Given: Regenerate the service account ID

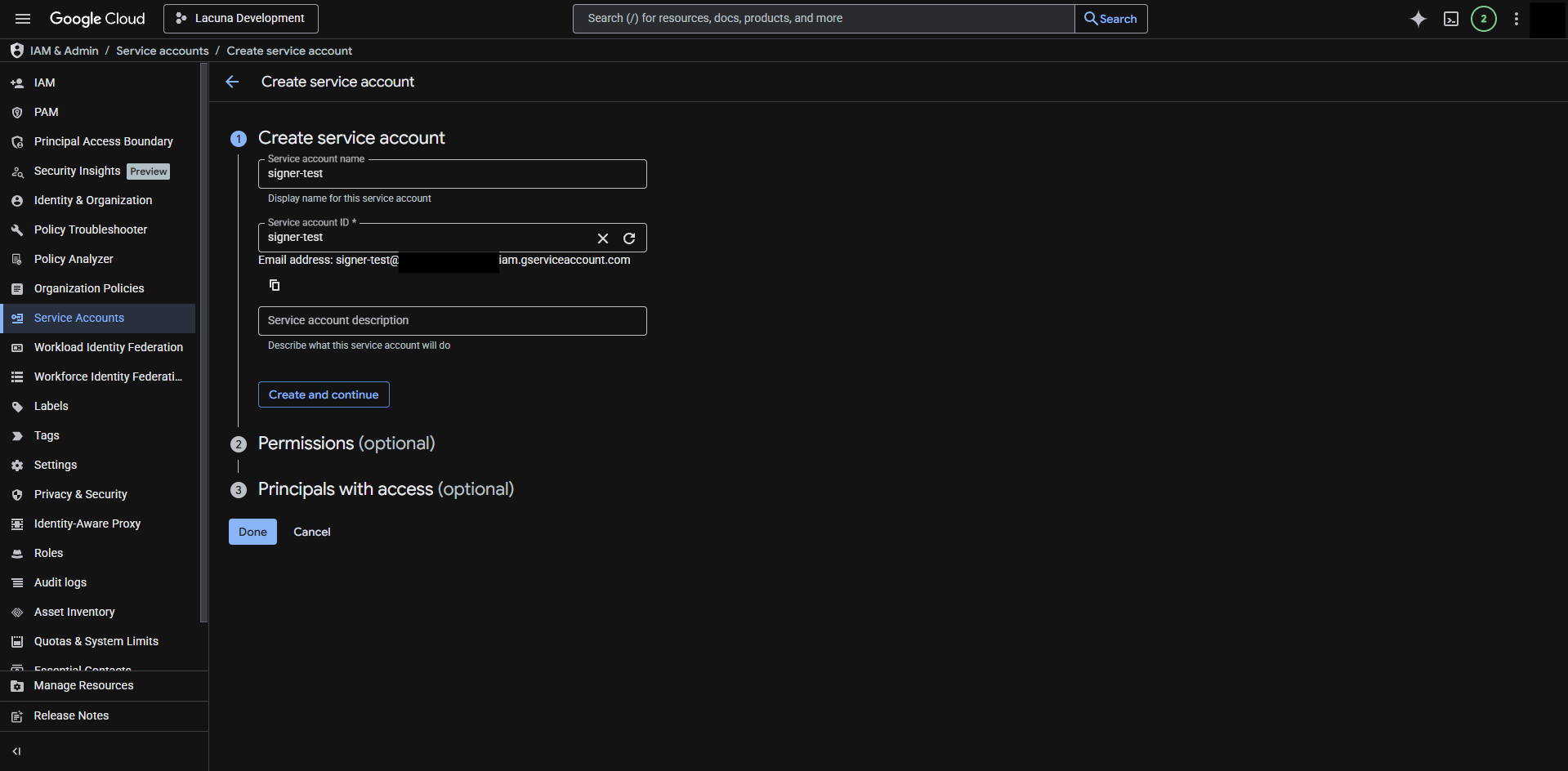Looking at the screenshot, I should [x=629, y=238].
